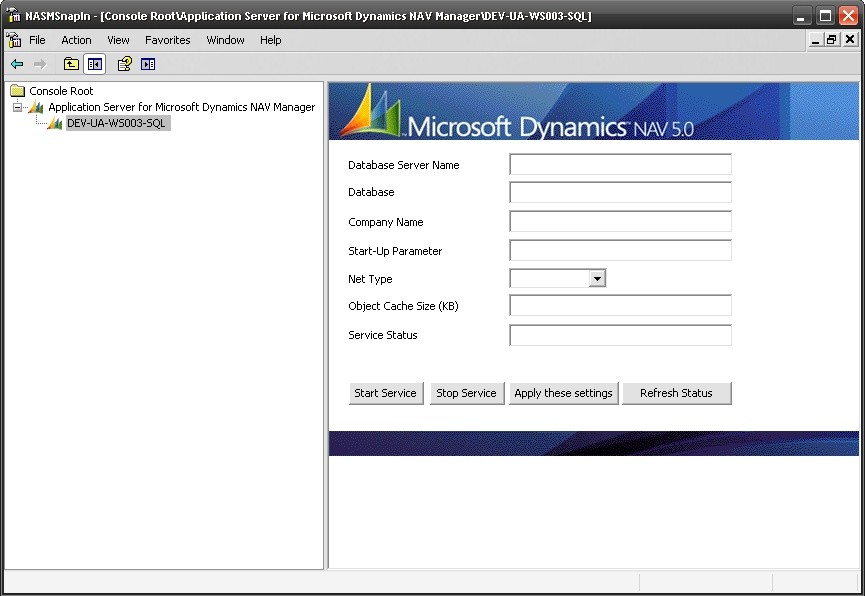This screenshot has height=596, width=865.
Task: Toggle Show/Hide Action Pane icon
Action: click(148, 64)
